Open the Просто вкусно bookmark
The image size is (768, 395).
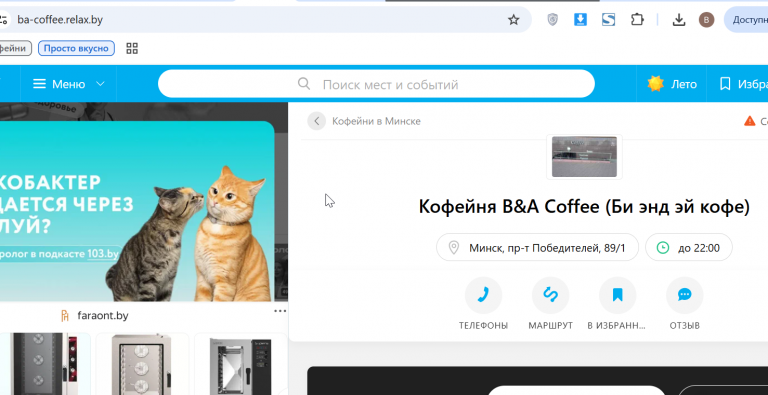[76, 48]
